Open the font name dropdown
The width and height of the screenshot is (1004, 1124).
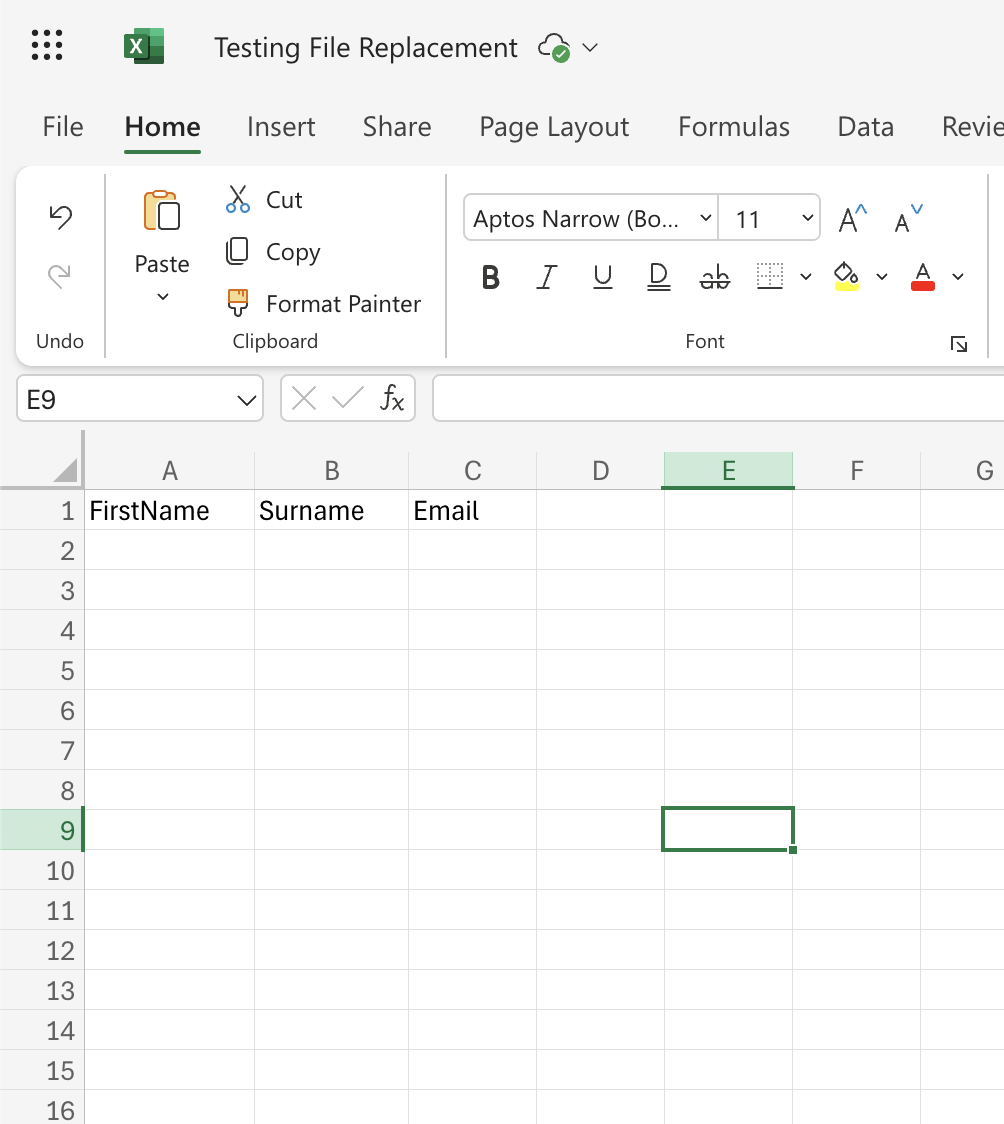(x=706, y=217)
